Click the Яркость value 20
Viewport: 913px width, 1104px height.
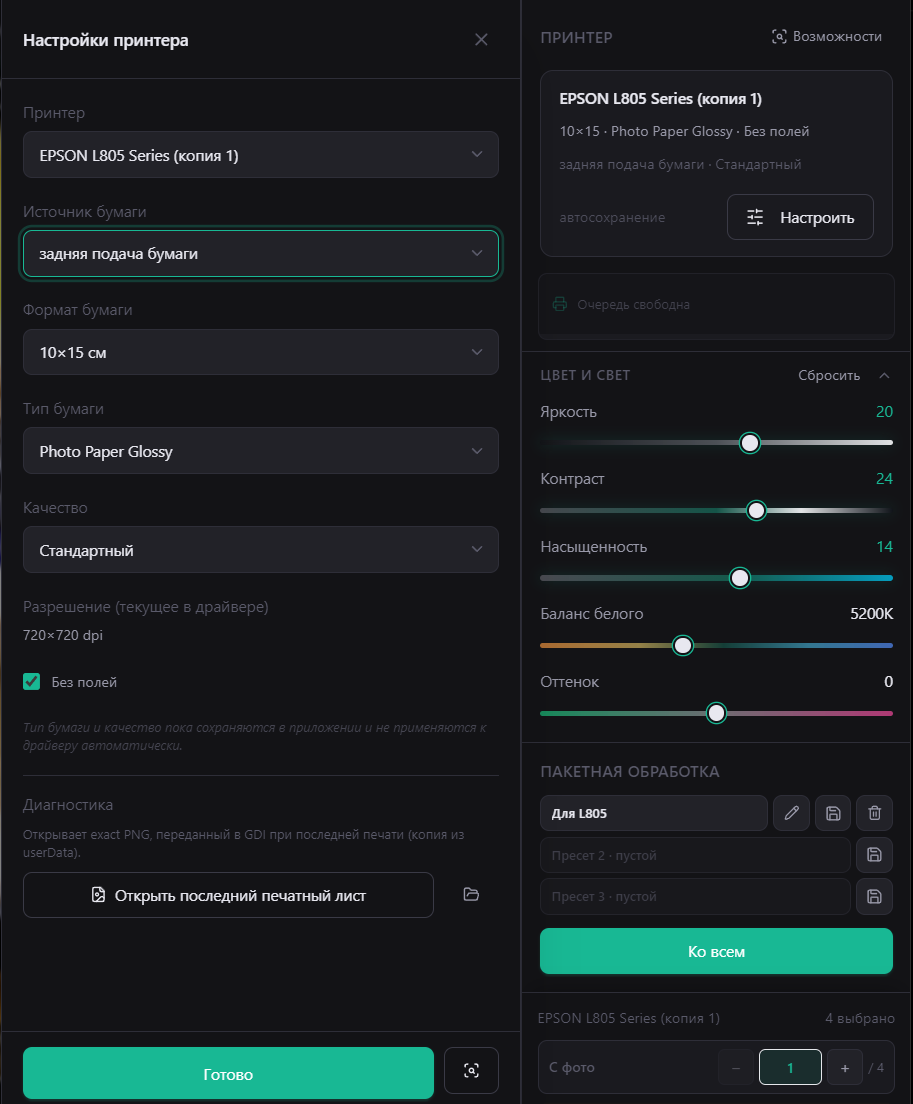(884, 411)
